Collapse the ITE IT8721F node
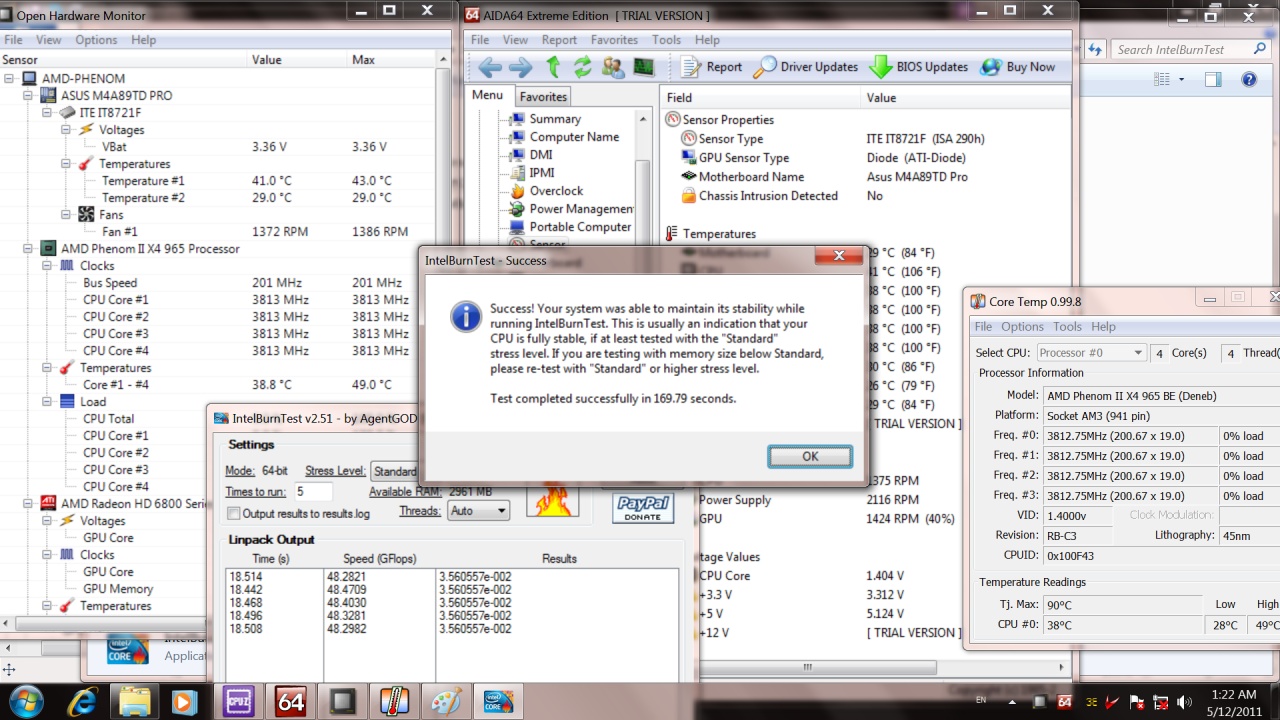The height and width of the screenshot is (720, 1280). (47, 112)
